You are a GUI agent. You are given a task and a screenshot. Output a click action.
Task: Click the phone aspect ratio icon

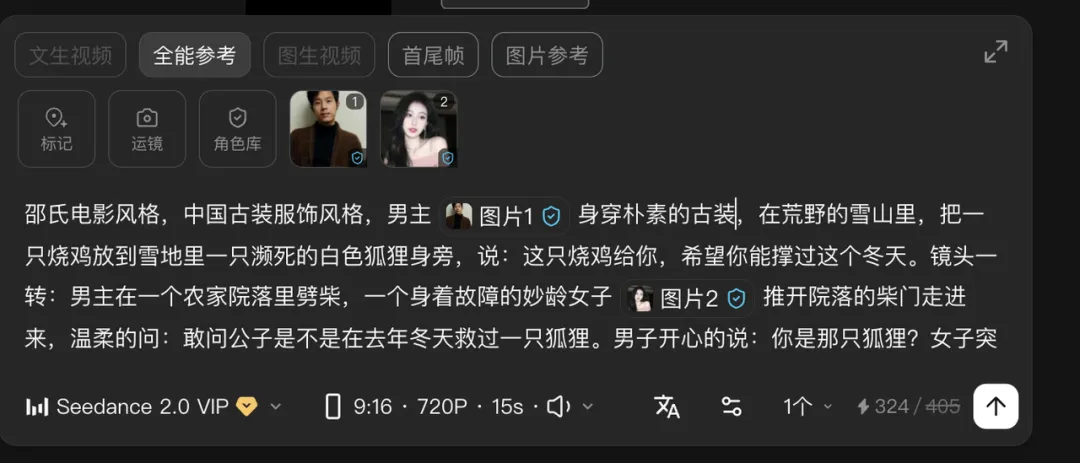pos(333,407)
